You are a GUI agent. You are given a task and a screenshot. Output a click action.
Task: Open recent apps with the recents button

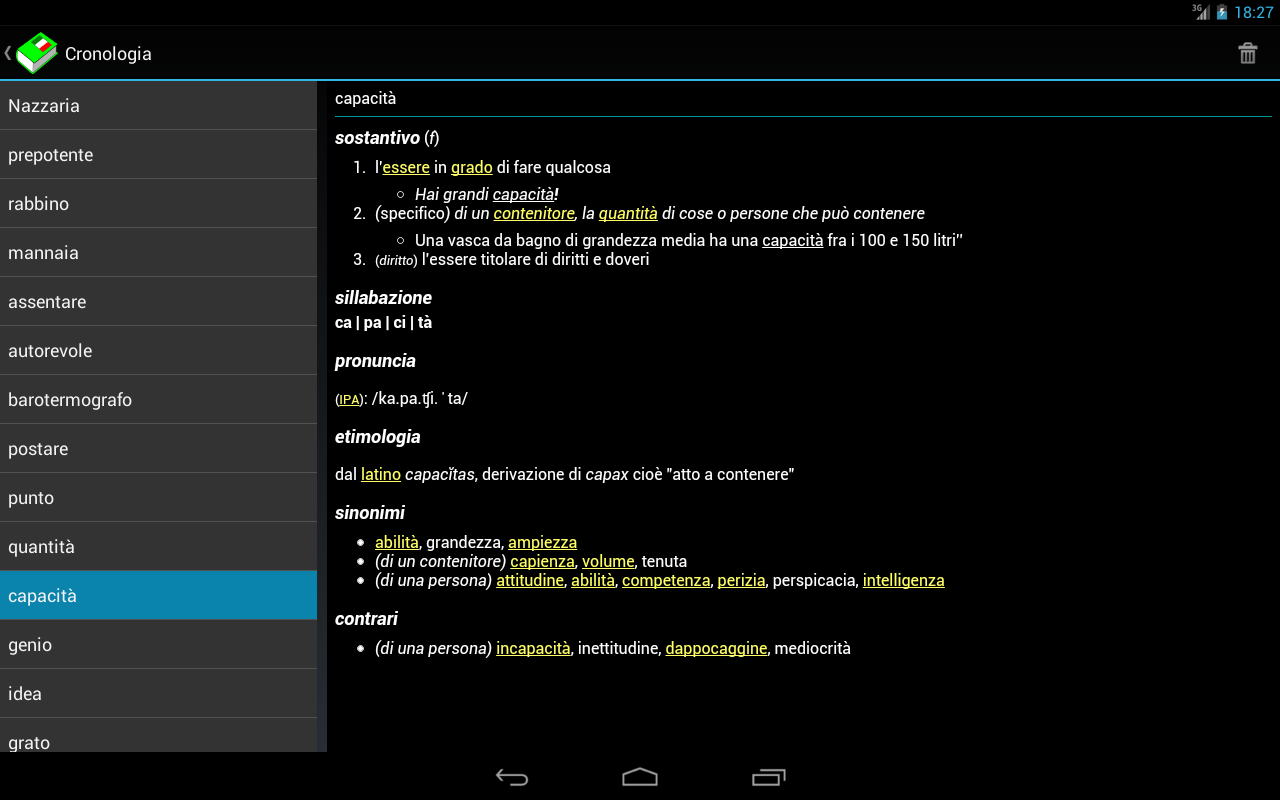pos(768,776)
